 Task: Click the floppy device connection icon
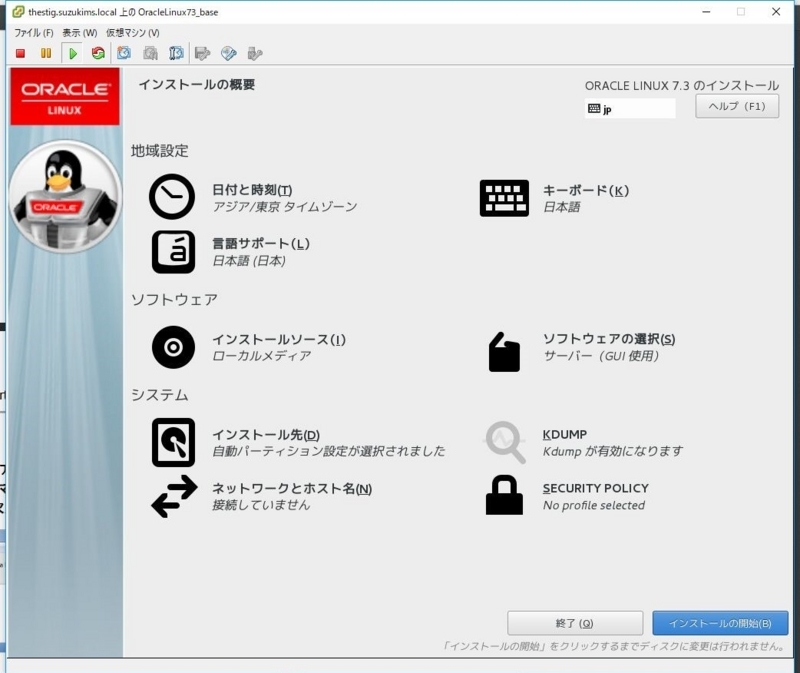point(203,53)
